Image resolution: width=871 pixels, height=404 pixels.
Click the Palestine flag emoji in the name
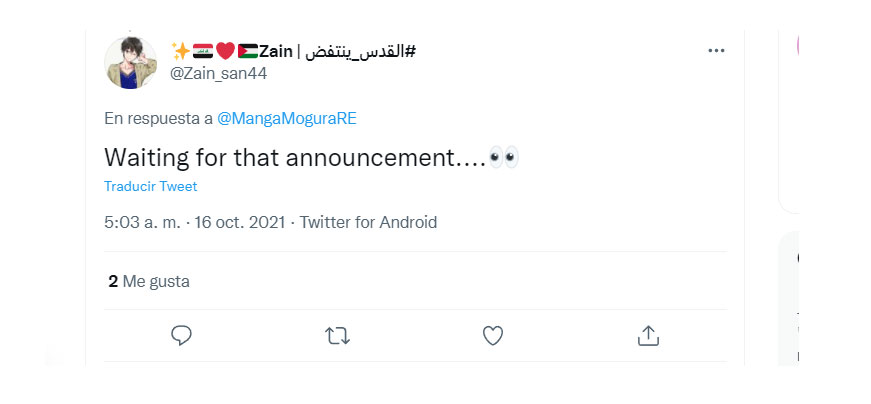[x=247, y=51]
